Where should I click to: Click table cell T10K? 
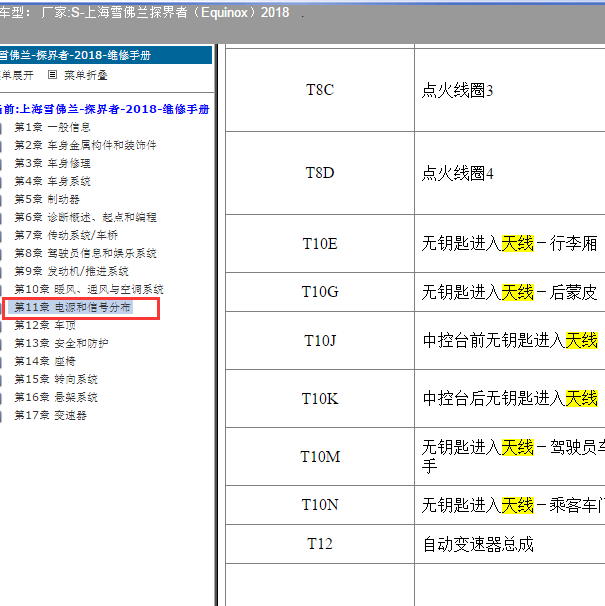320,398
